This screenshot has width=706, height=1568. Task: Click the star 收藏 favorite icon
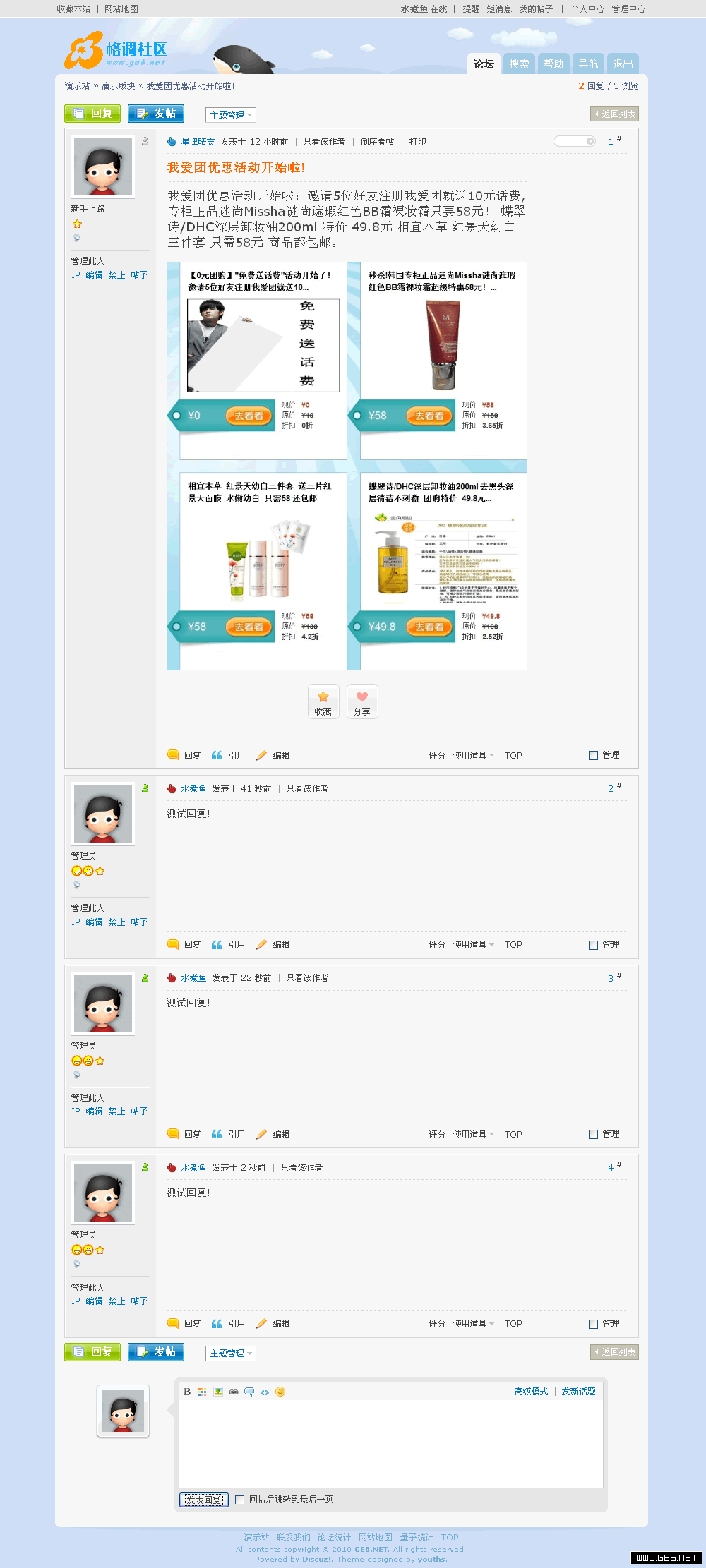[x=323, y=701]
